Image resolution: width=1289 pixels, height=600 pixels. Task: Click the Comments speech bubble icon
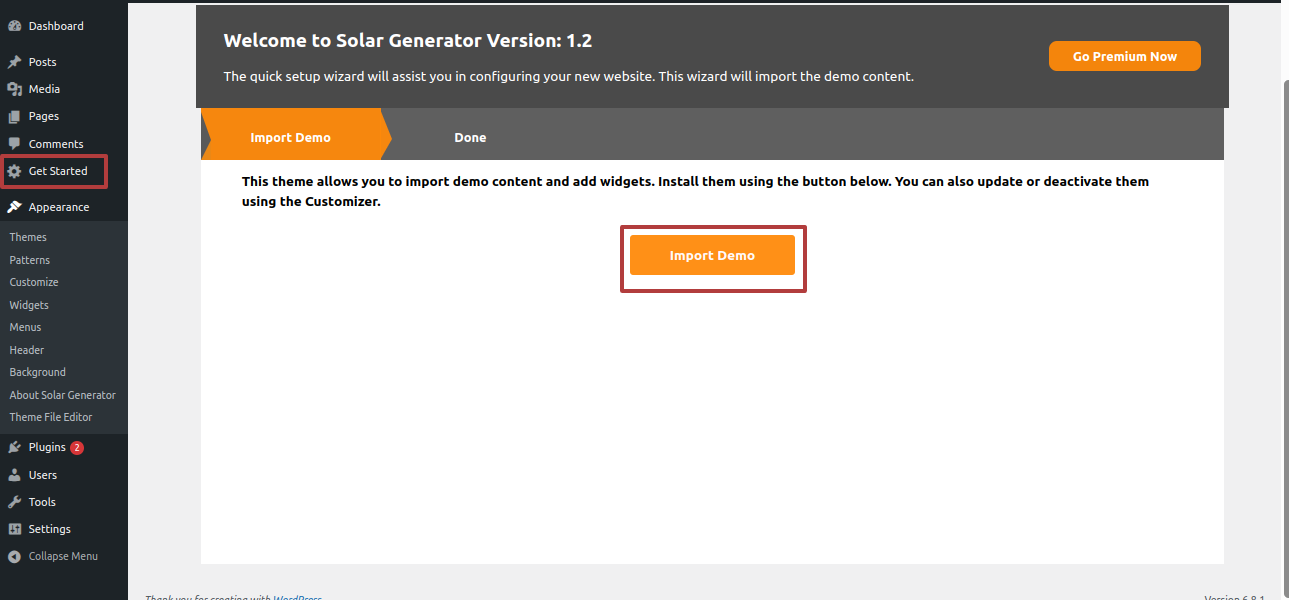pyautogui.click(x=14, y=144)
